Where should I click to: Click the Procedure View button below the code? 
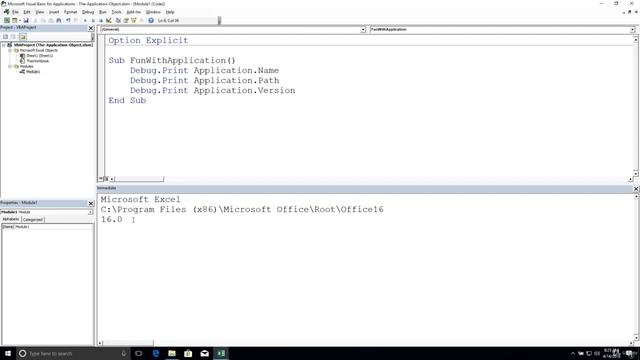pos(100,179)
